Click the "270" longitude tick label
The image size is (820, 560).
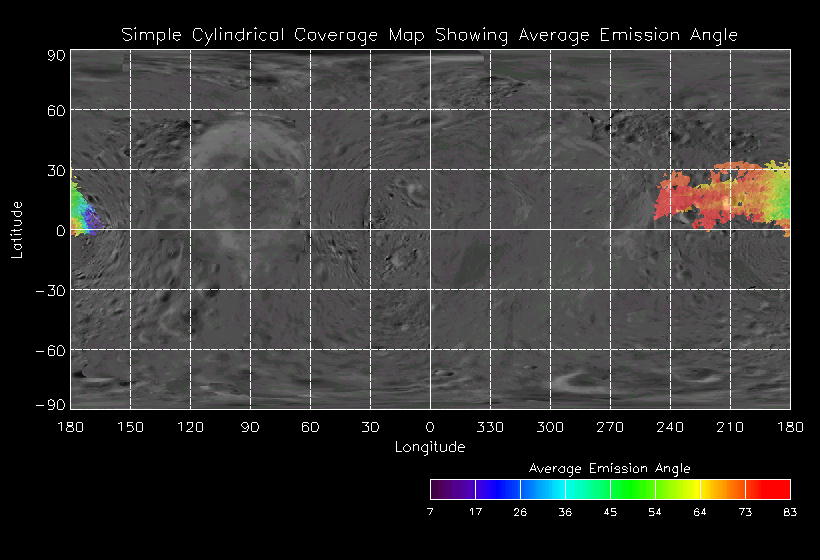tap(610, 427)
